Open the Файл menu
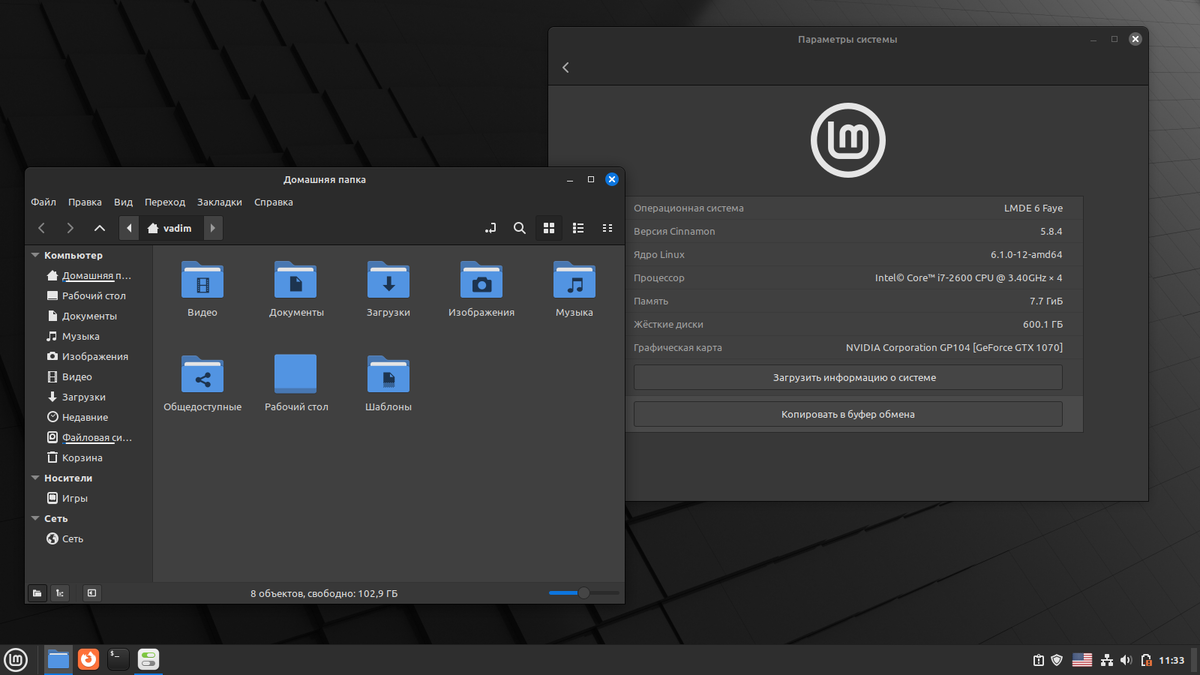The image size is (1200, 675). pos(43,202)
